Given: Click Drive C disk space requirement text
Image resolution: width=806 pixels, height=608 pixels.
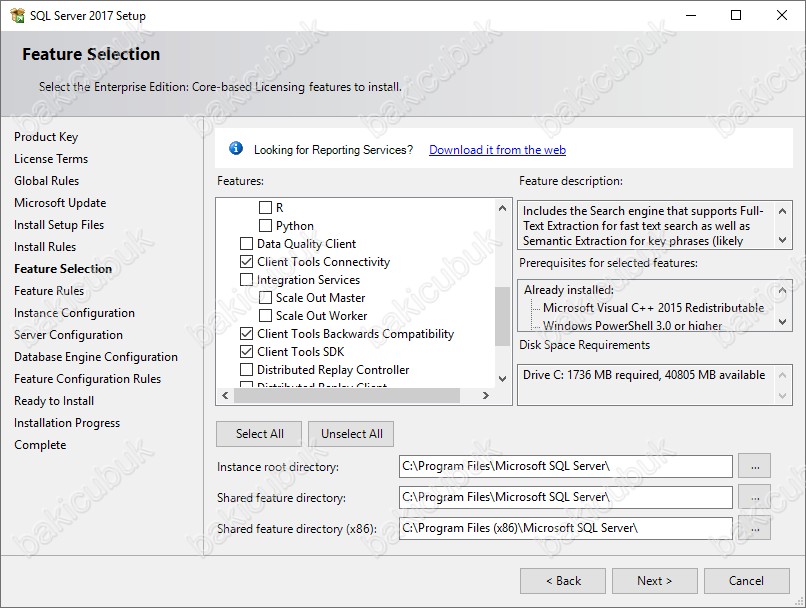Looking at the screenshot, I should pyautogui.click(x=644, y=375).
